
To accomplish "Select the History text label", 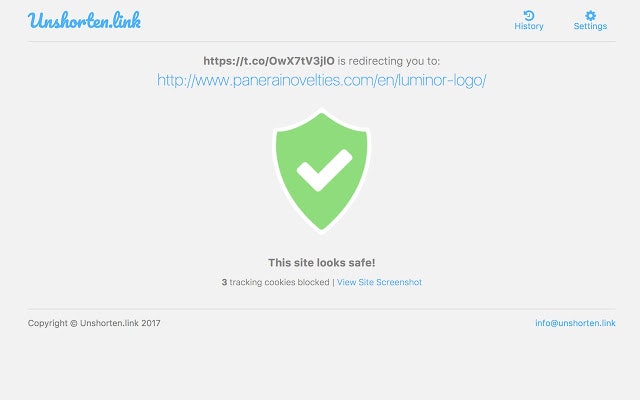I will click(529, 27).
